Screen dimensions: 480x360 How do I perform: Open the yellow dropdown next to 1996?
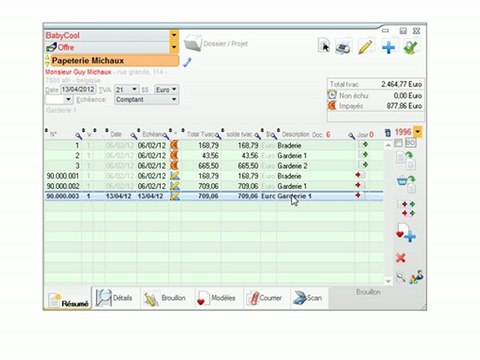coord(417,132)
